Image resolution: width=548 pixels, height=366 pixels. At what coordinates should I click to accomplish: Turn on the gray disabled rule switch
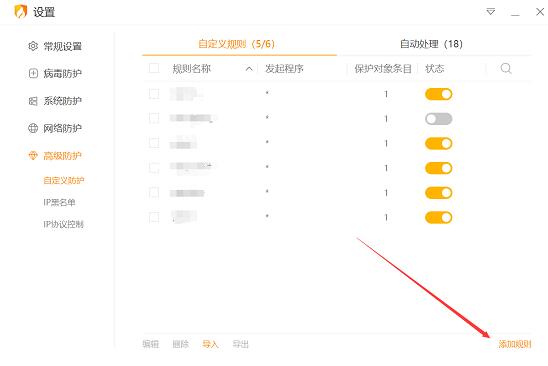(x=439, y=119)
